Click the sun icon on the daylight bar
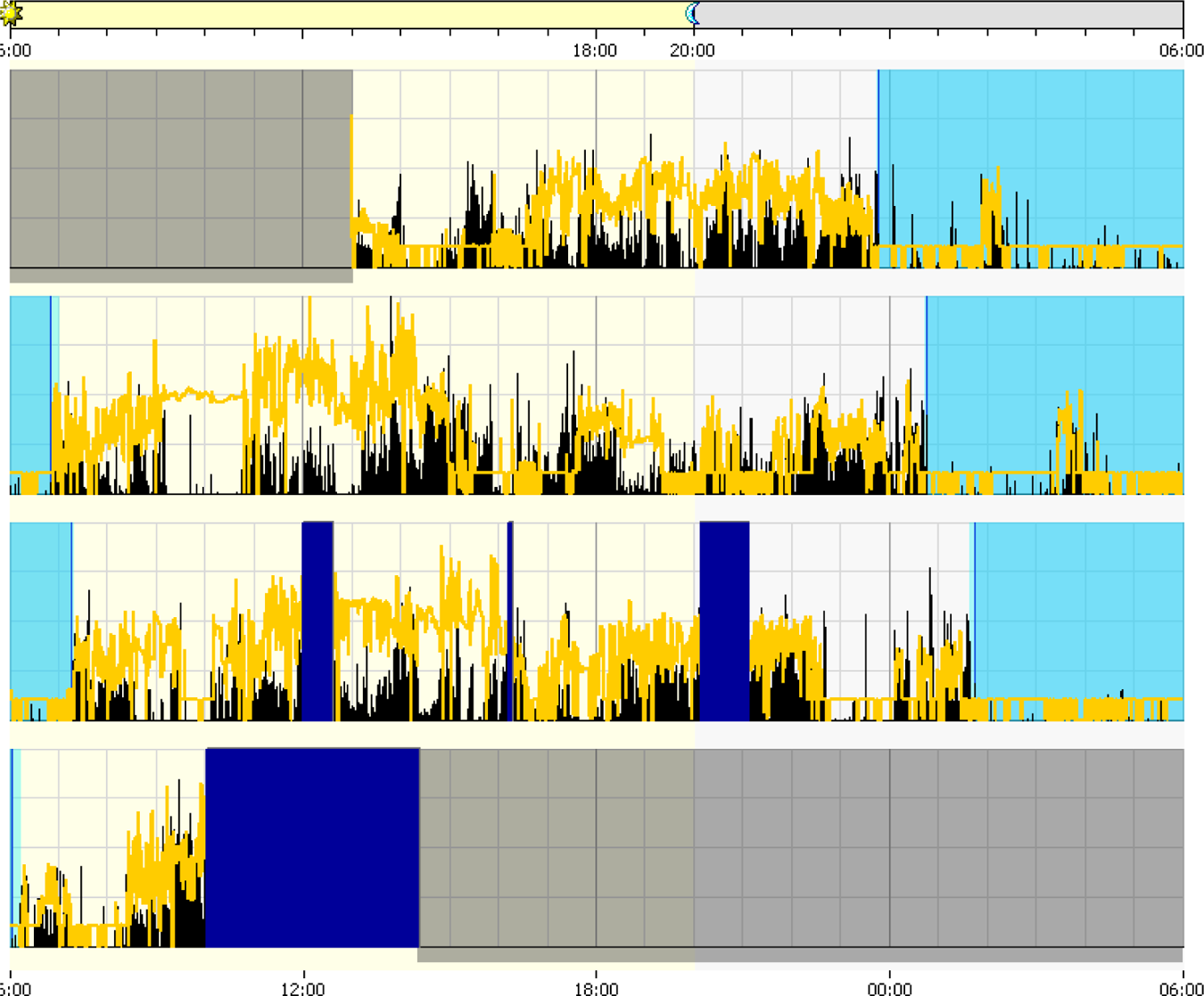 (12, 13)
